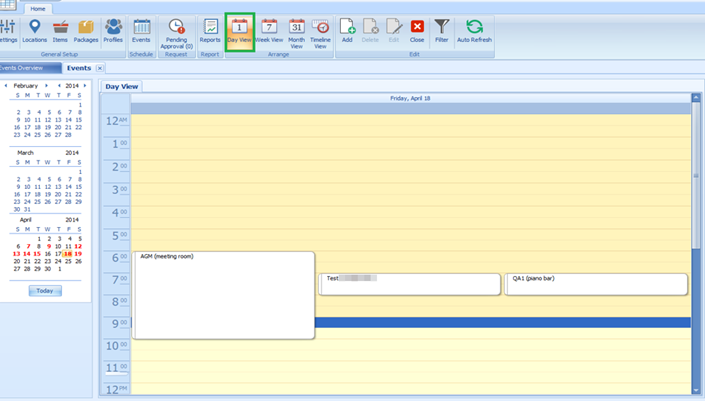Click the 12 AM time label
The image size is (705, 401).
tap(116, 121)
